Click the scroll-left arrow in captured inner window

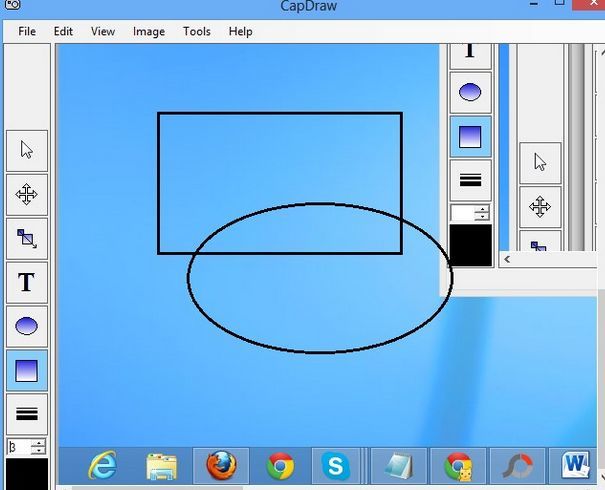(507, 260)
